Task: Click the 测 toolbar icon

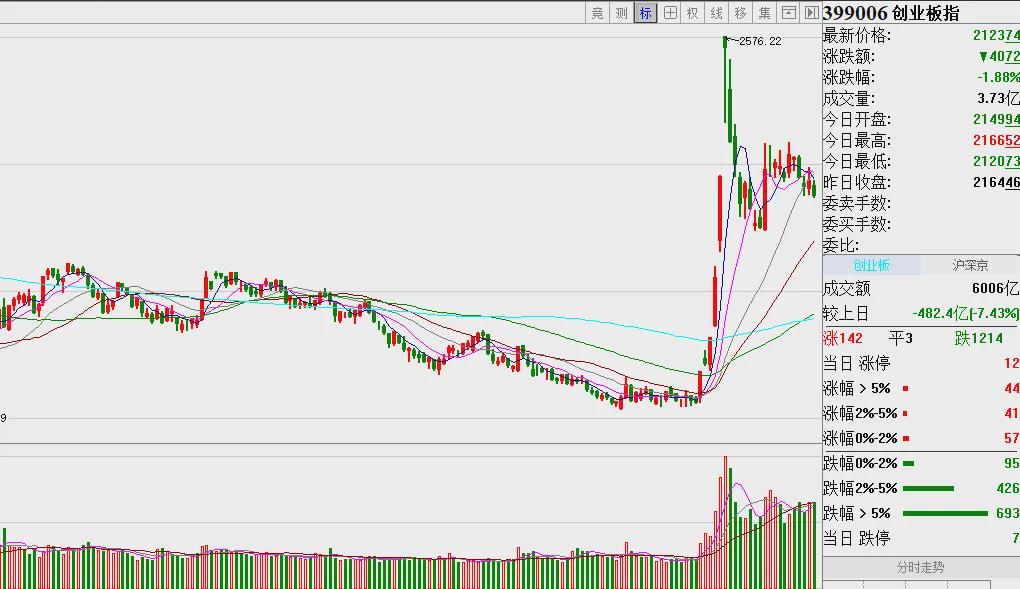Action: [621, 13]
